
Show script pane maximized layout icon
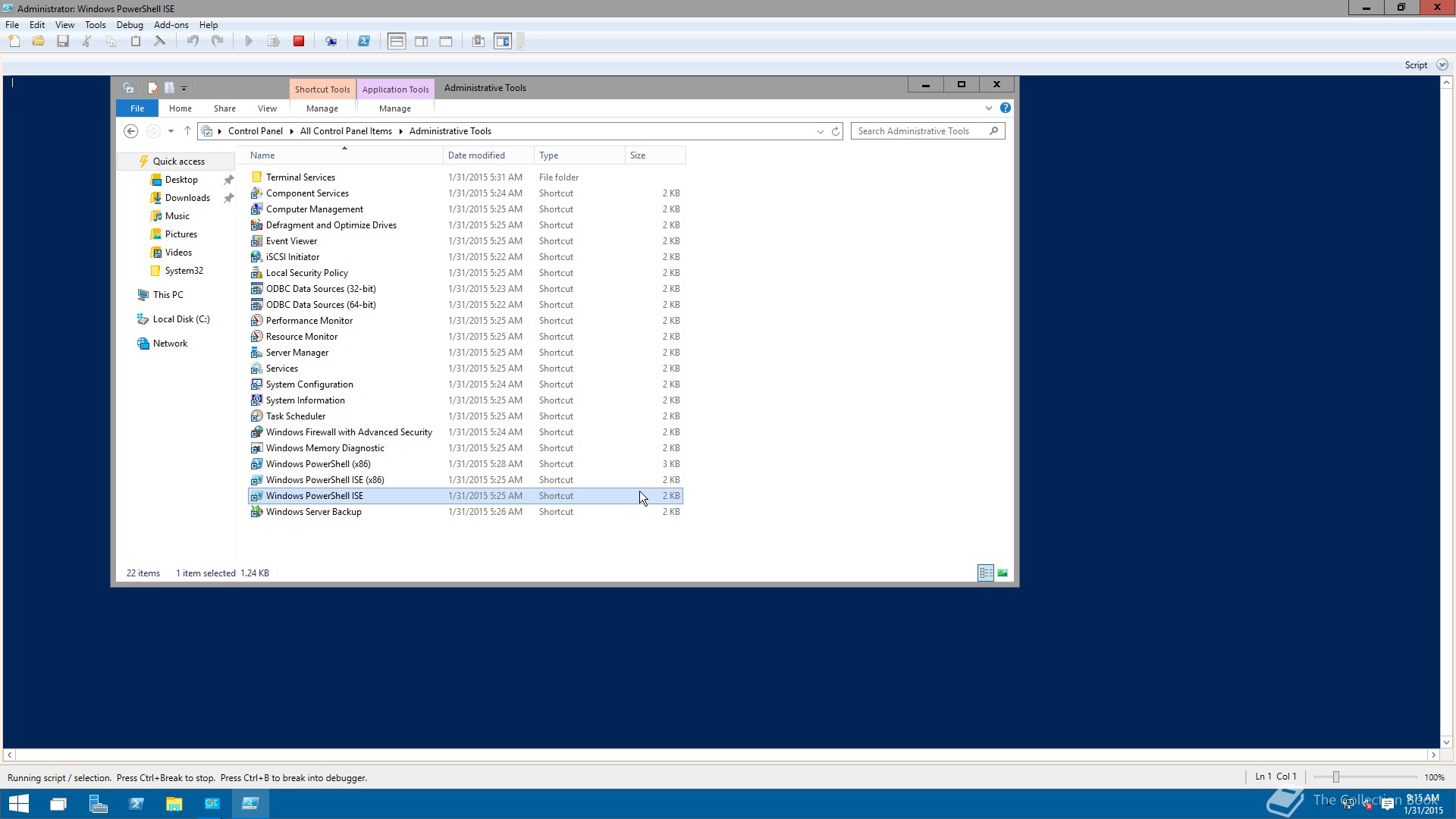tap(446, 41)
